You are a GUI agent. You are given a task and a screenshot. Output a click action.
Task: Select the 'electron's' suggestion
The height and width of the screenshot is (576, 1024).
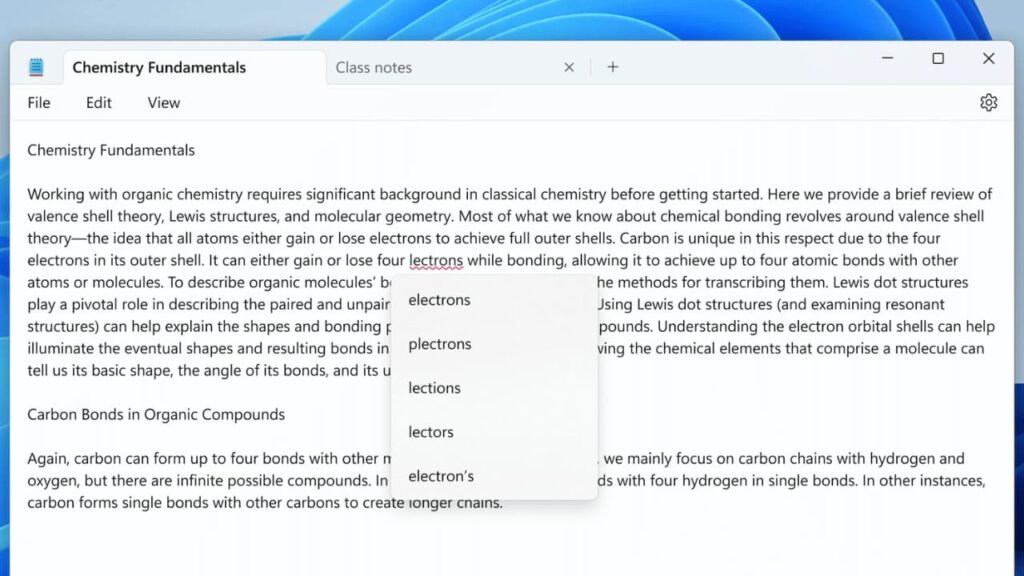coord(440,476)
